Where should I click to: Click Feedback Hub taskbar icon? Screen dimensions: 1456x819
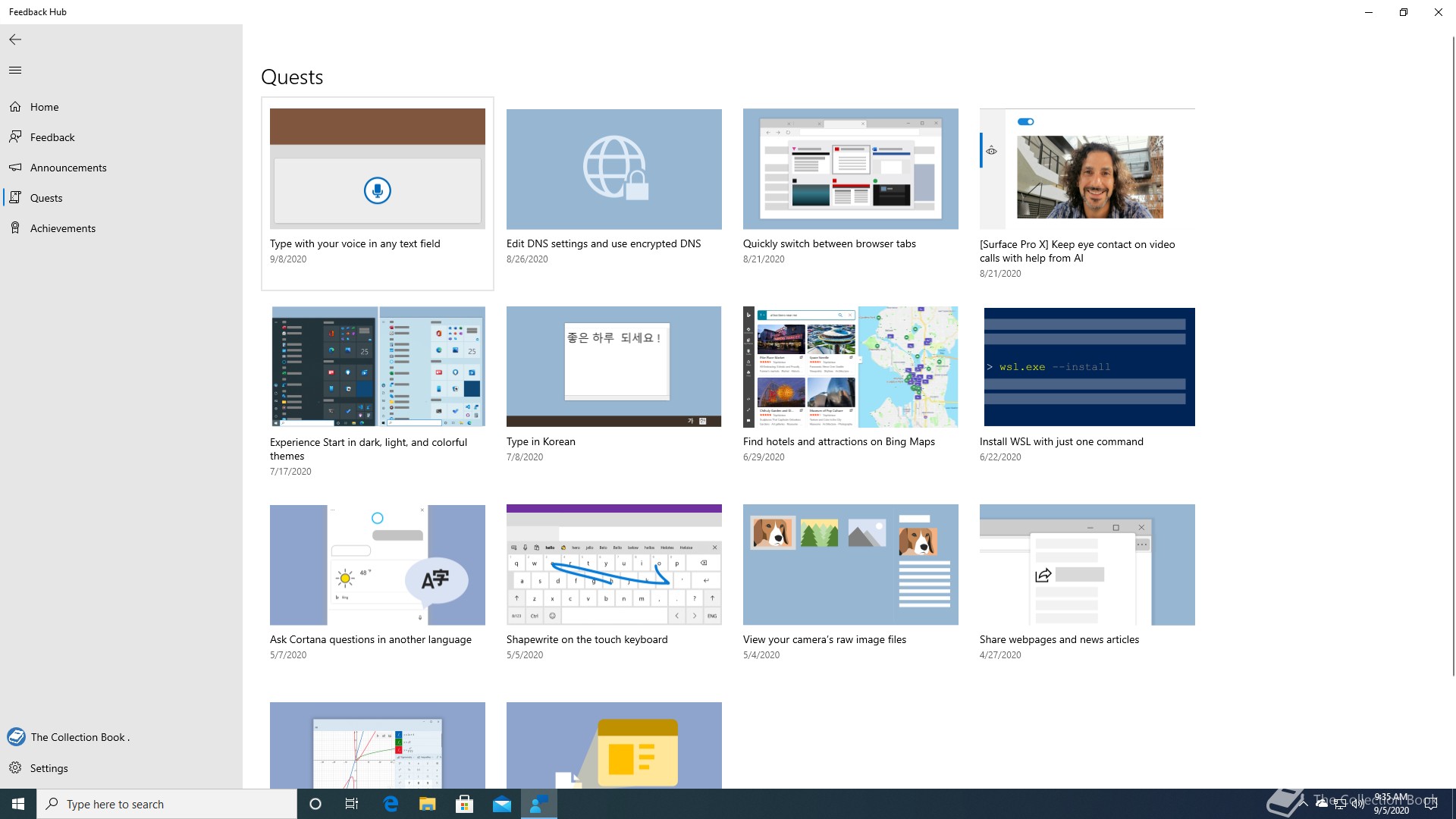[x=539, y=804]
